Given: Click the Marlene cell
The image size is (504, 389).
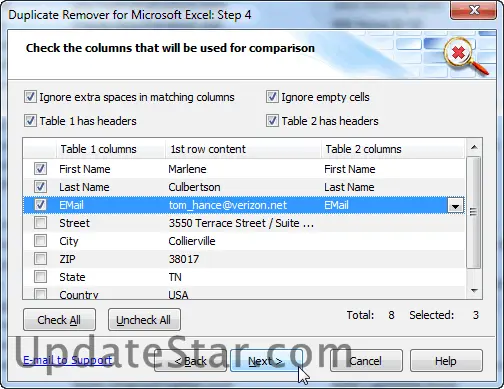Looking at the screenshot, I should click(x=187, y=169).
